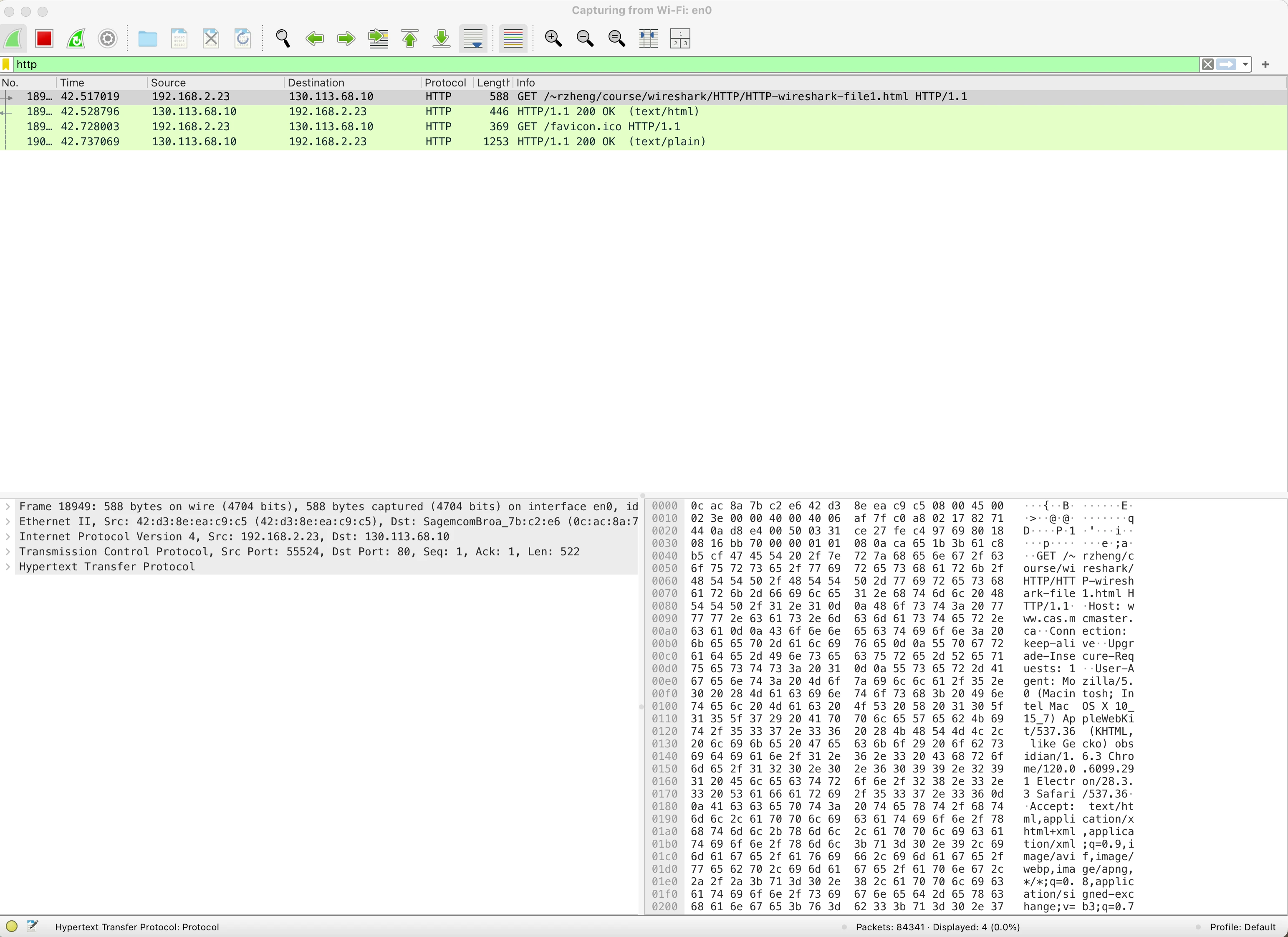Zoom in the main window text
This screenshot has width=1288, height=937.
coord(553,39)
